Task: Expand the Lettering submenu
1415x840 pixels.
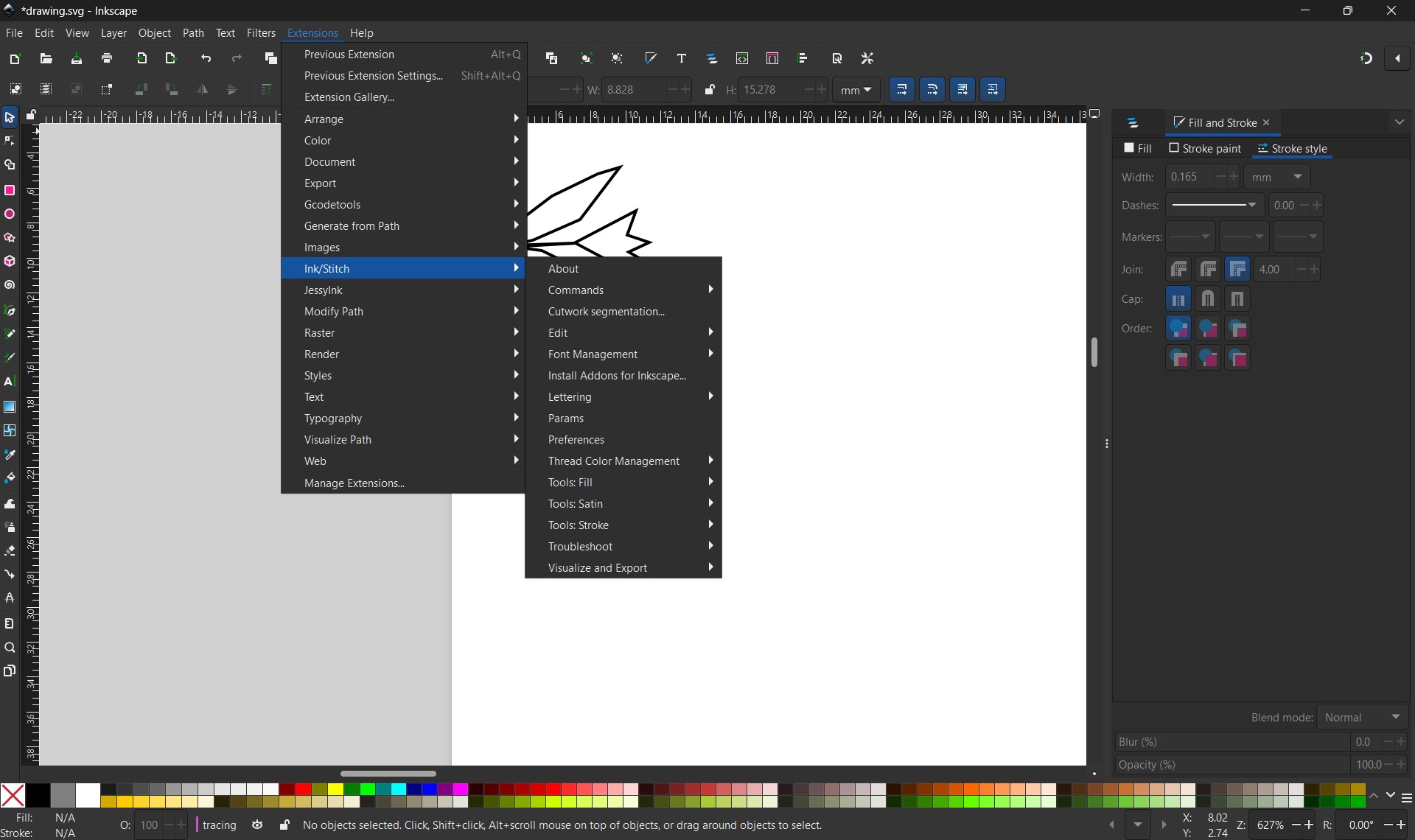Action: 623,397
